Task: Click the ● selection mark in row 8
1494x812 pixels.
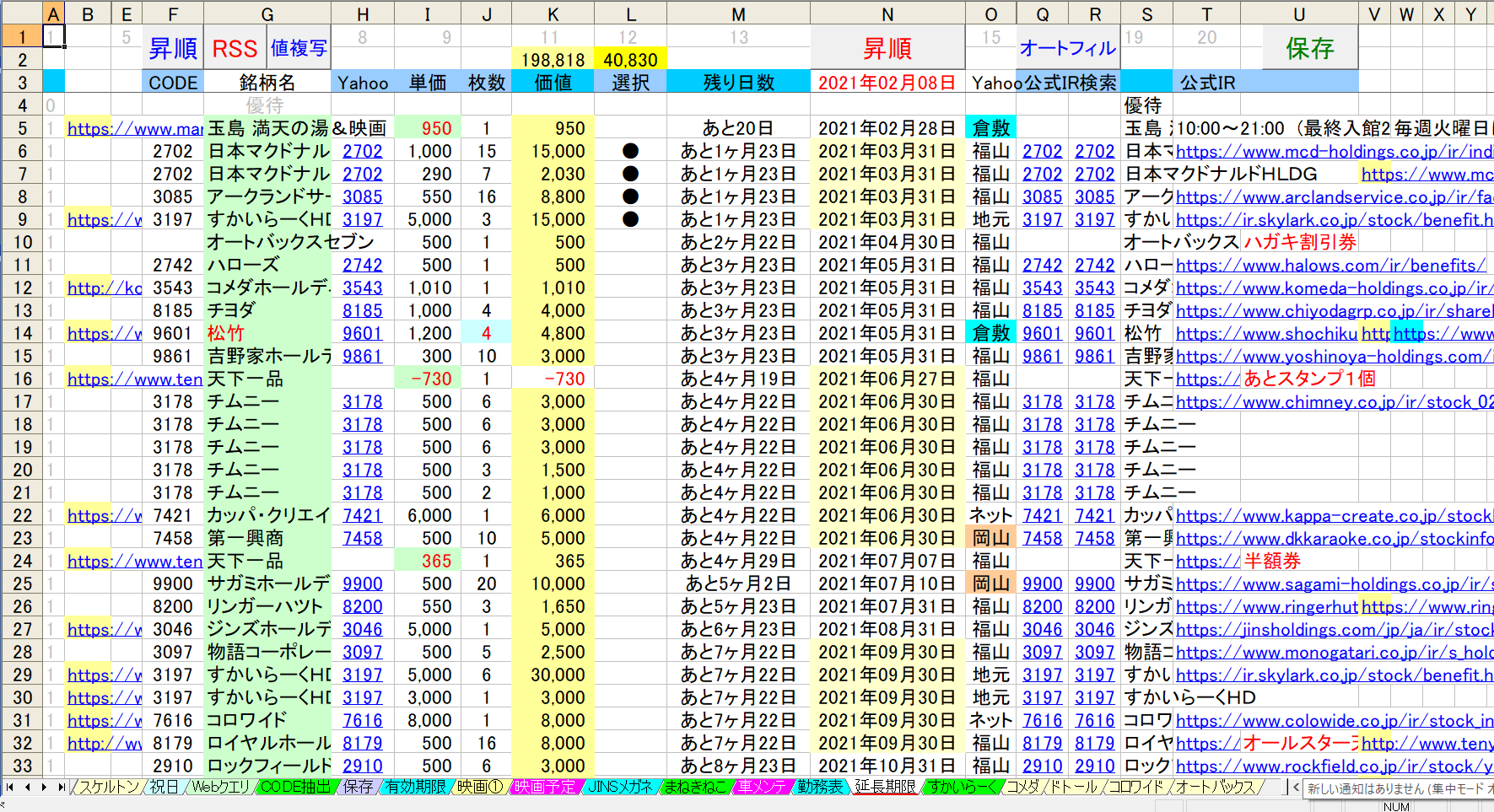Action: coord(630,196)
